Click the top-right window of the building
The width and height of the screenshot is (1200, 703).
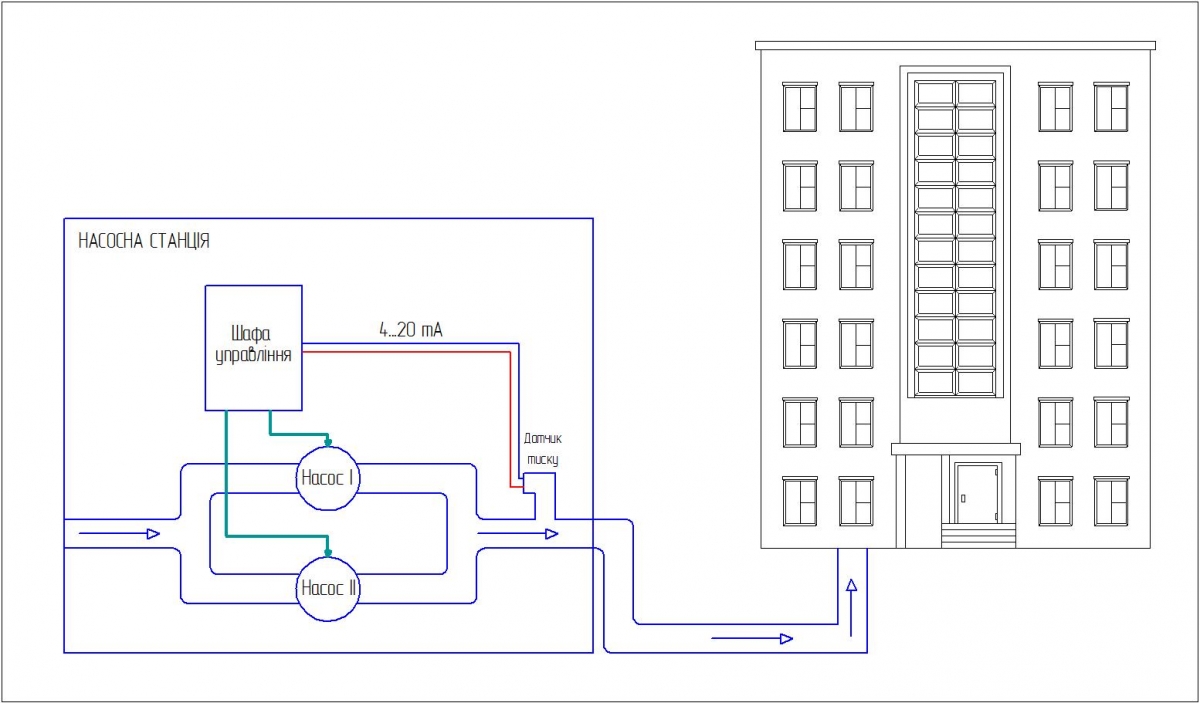click(x=1110, y=107)
